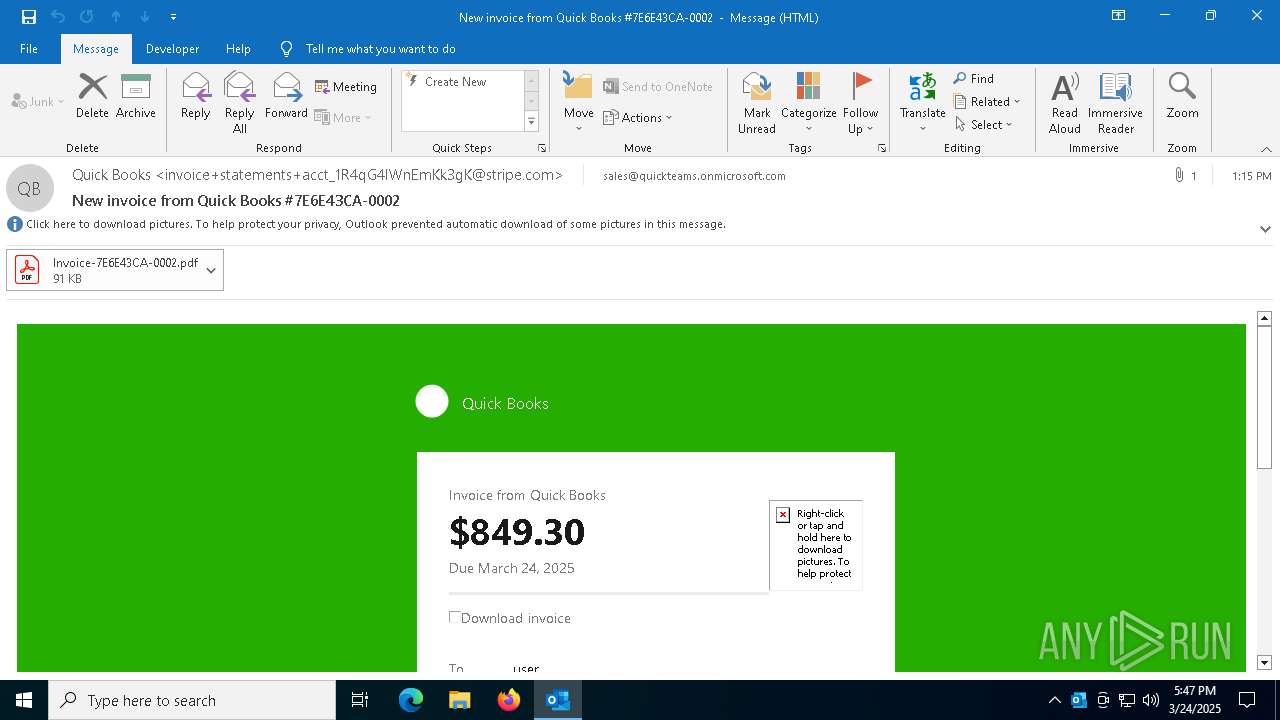This screenshot has height=720, width=1280.
Task: Start Read Aloud
Action: pyautogui.click(x=1064, y=102)
